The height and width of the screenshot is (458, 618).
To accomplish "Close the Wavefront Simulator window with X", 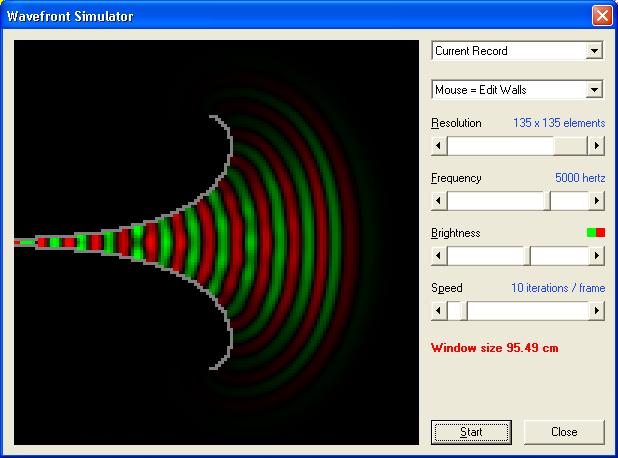I will (x=602, y=16).
